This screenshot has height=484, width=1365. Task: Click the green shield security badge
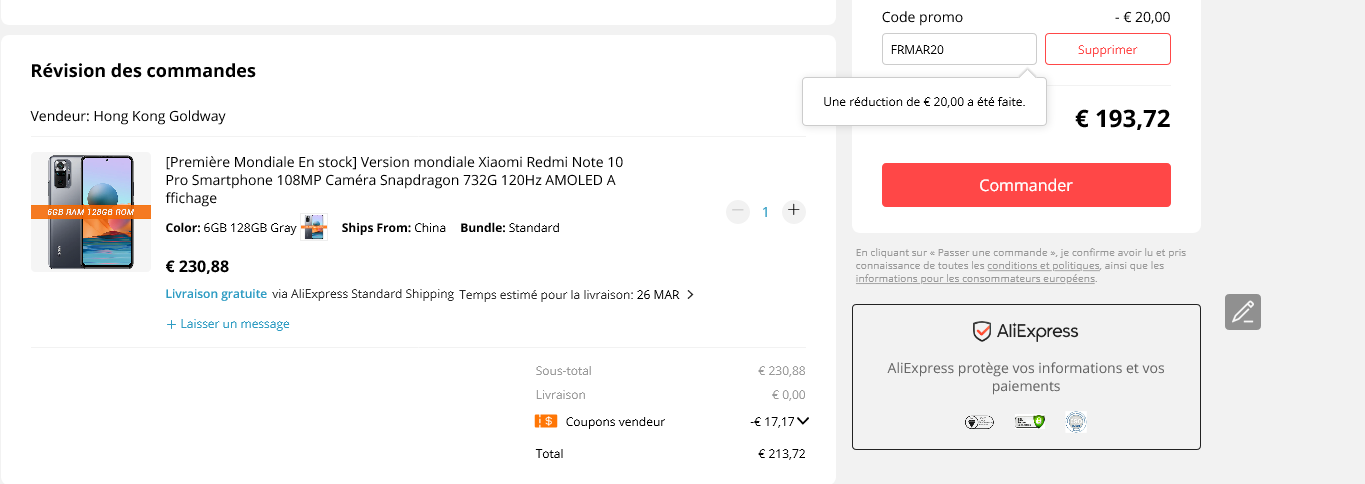click(x=1029, y=422)
